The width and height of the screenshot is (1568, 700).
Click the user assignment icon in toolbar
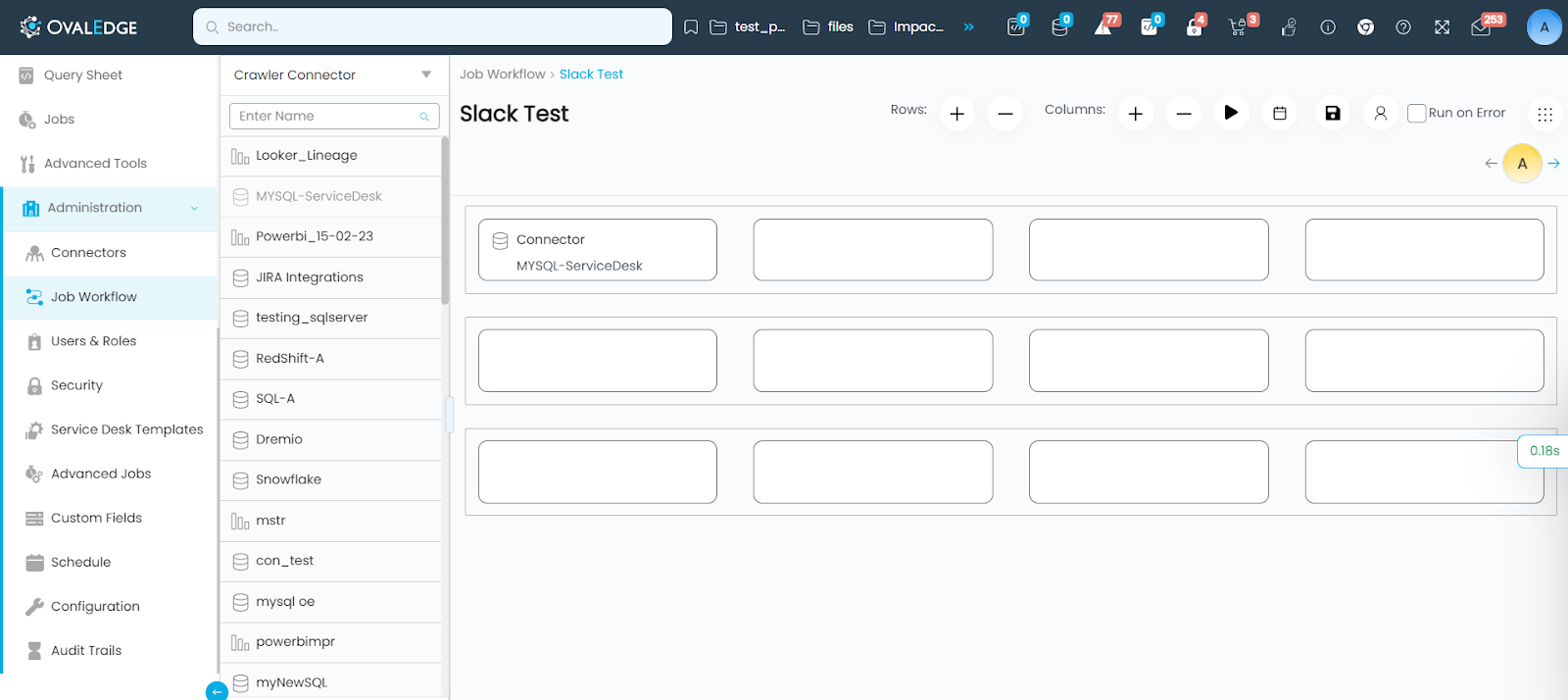(x=1380, y=114)
